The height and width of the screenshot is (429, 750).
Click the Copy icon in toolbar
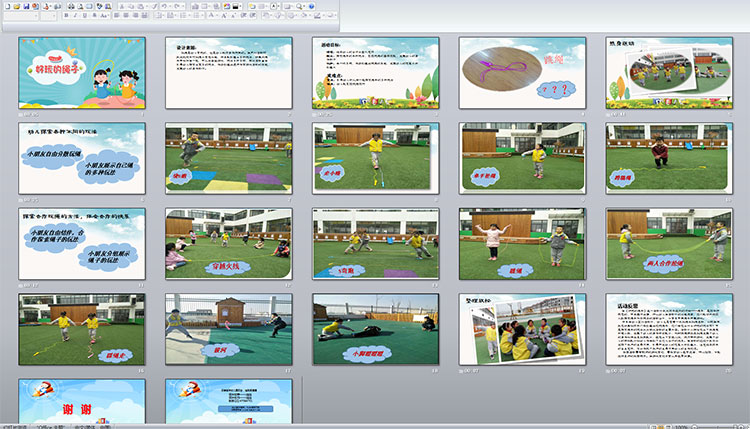click(131, 6)
